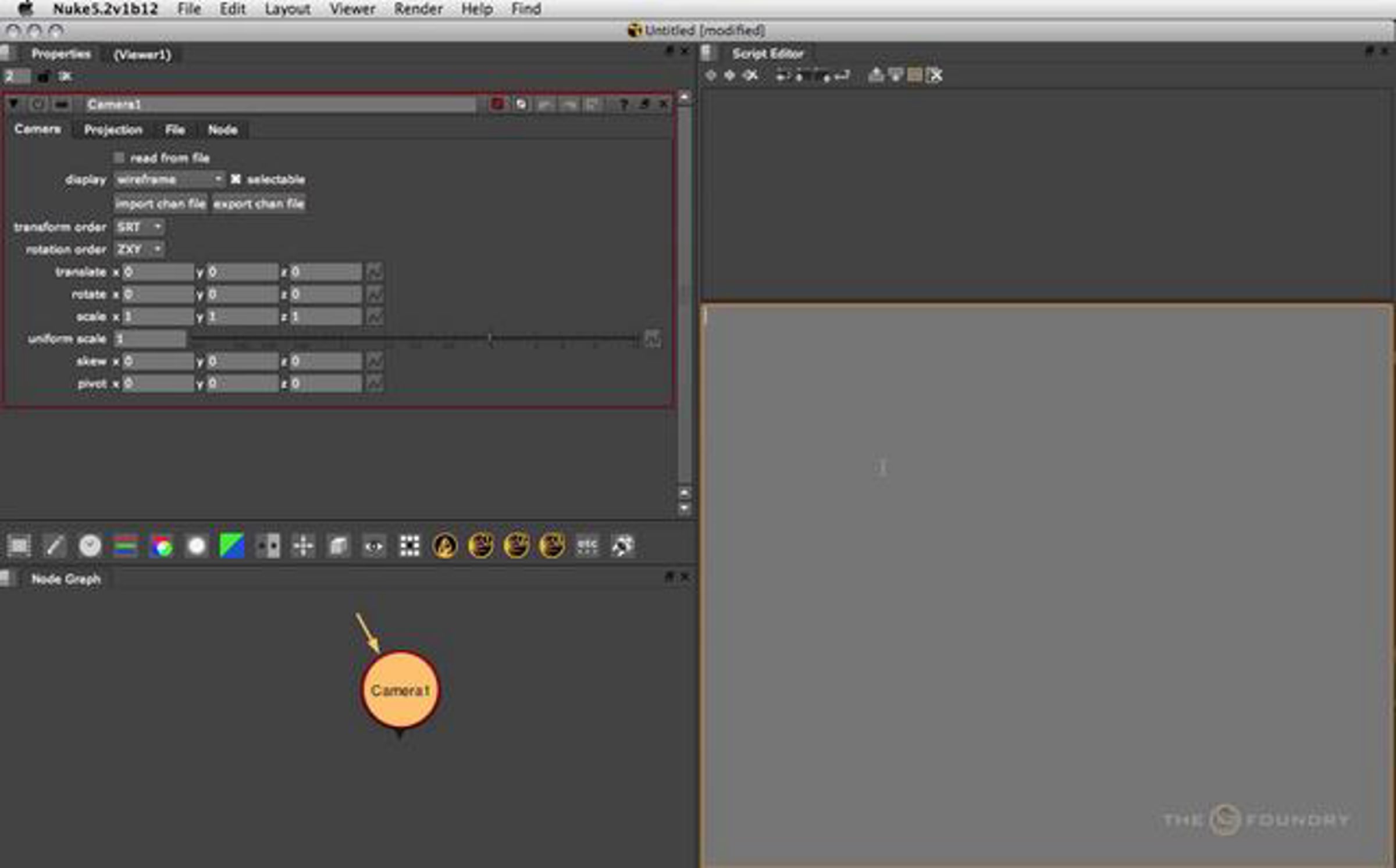1396x868 pixels.
Task: Float the Camera1 properties panel
Action: point(644,105)
